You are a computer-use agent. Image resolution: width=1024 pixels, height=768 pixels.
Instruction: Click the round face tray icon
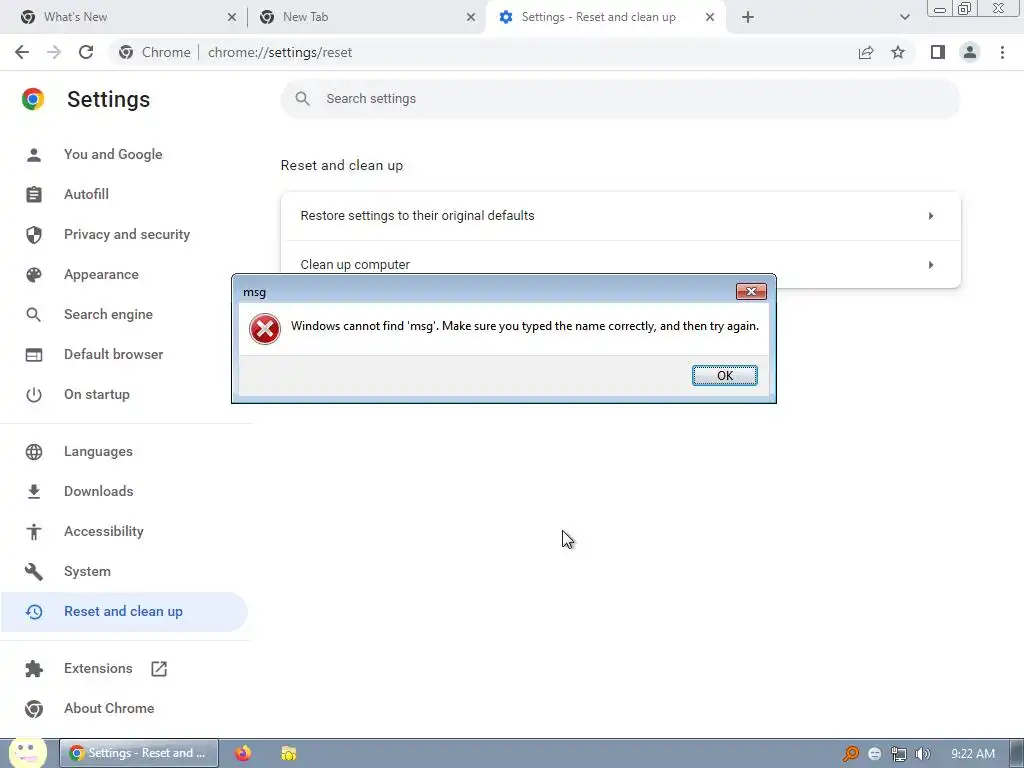[874, 754]
